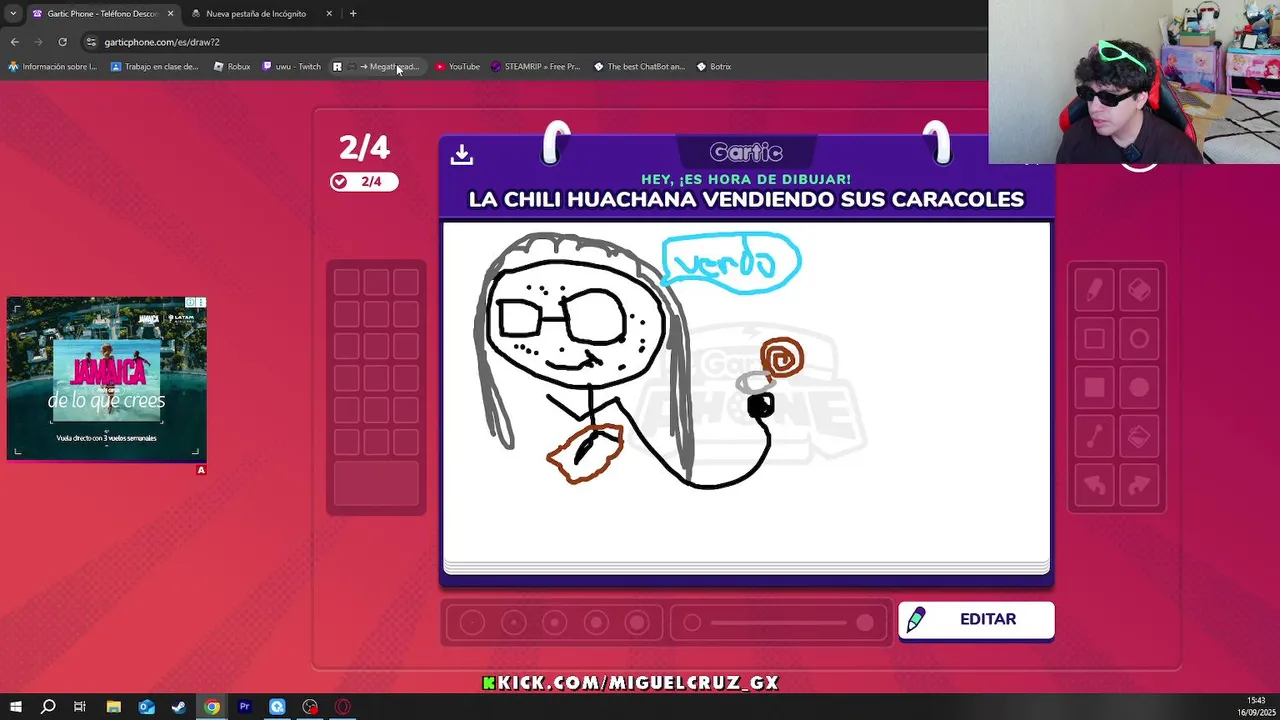Close the Nueva pestaña de Incógnito tab

[329, 14]
